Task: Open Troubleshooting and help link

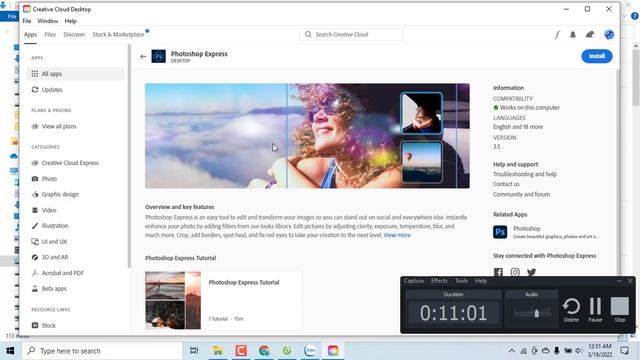Action: pos(524,174)
